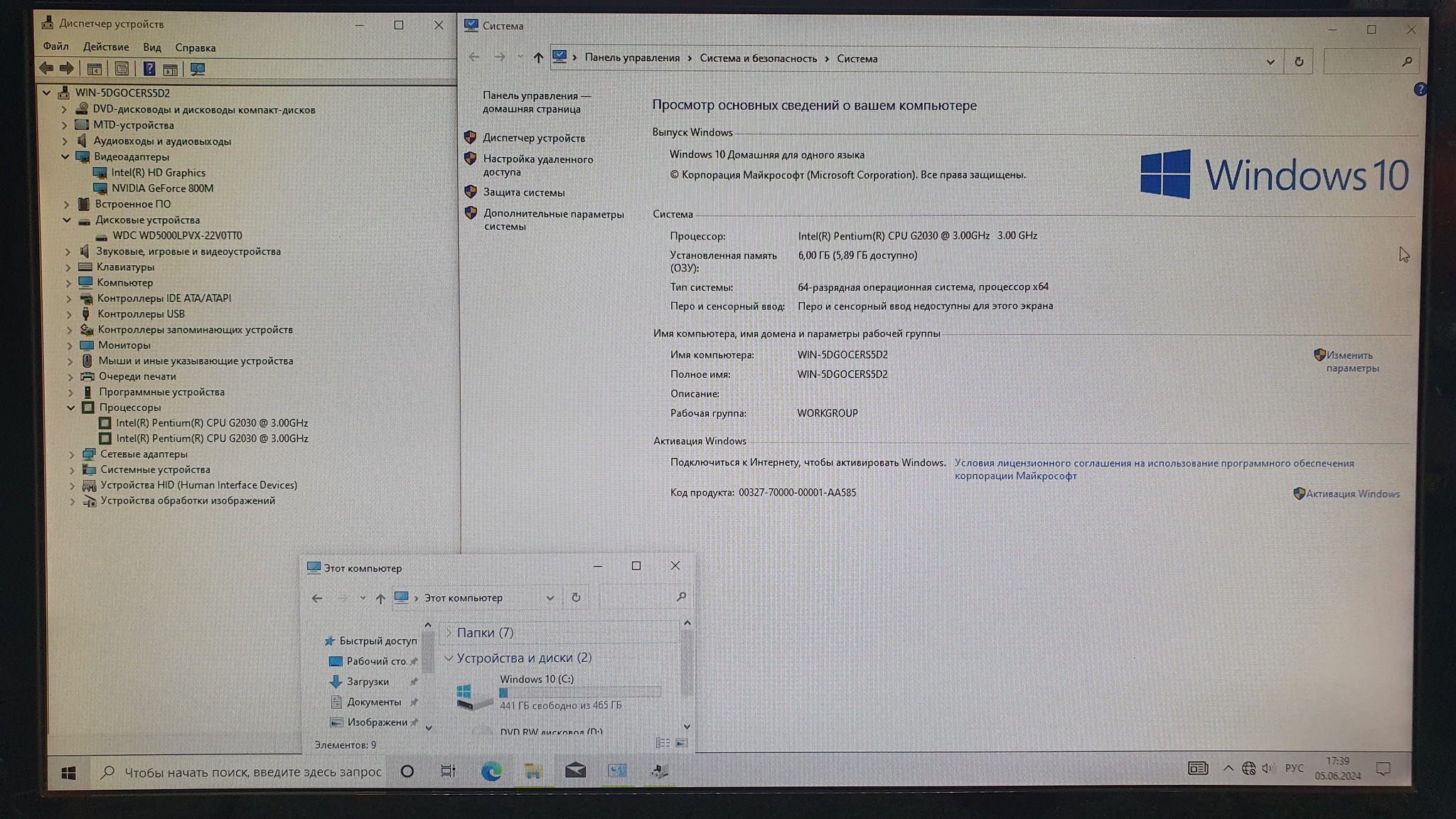
Task: Click the show/hide console tree toolbar icon
Action: [94, 69]
